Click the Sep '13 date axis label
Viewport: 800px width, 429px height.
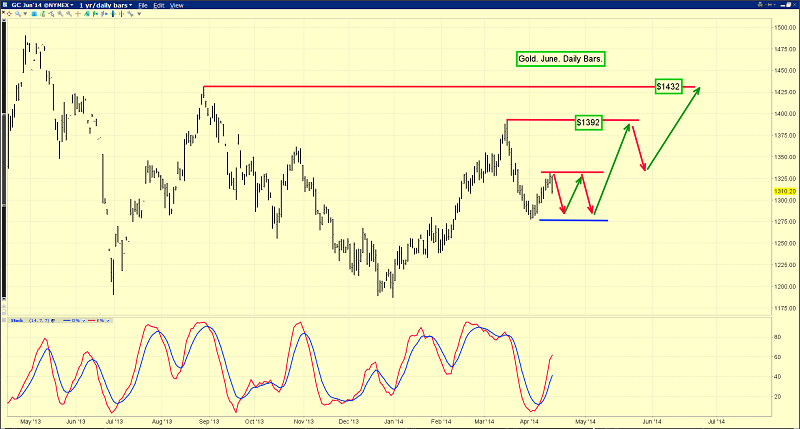[209, 422]
